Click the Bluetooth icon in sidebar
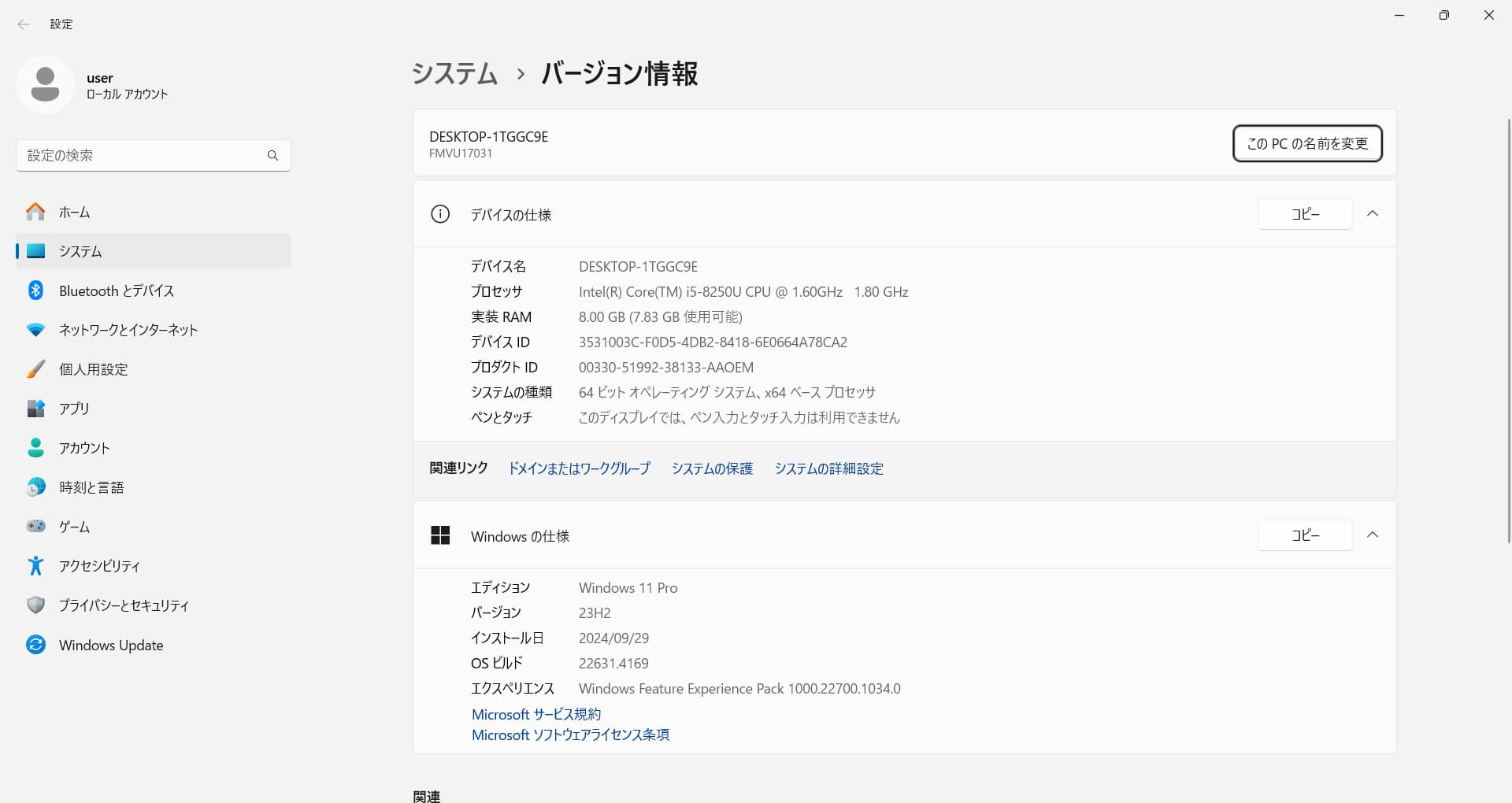This screenshot has width=1512, height=803. point(35,290)
